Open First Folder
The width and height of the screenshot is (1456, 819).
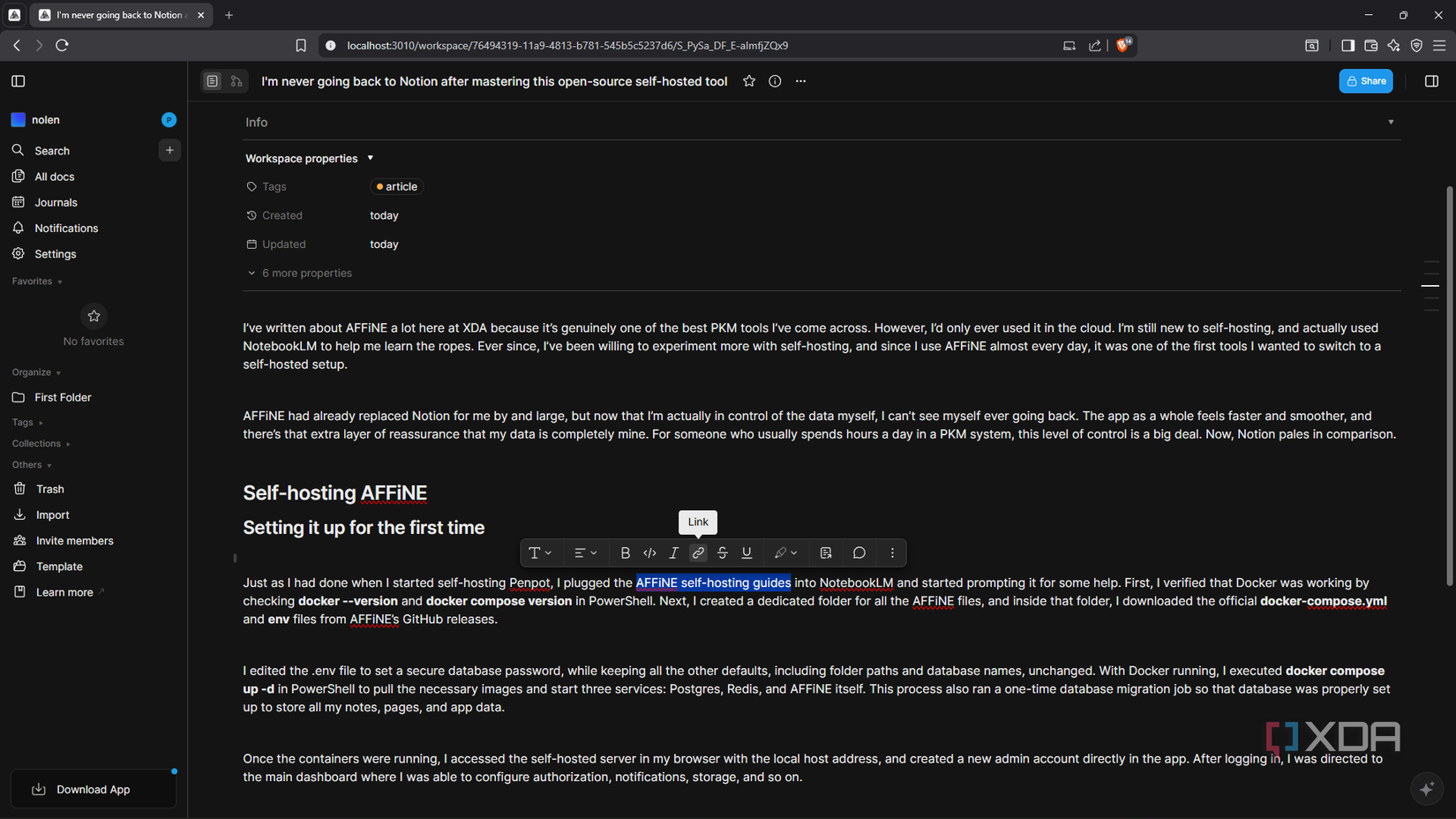coord(94,397)
